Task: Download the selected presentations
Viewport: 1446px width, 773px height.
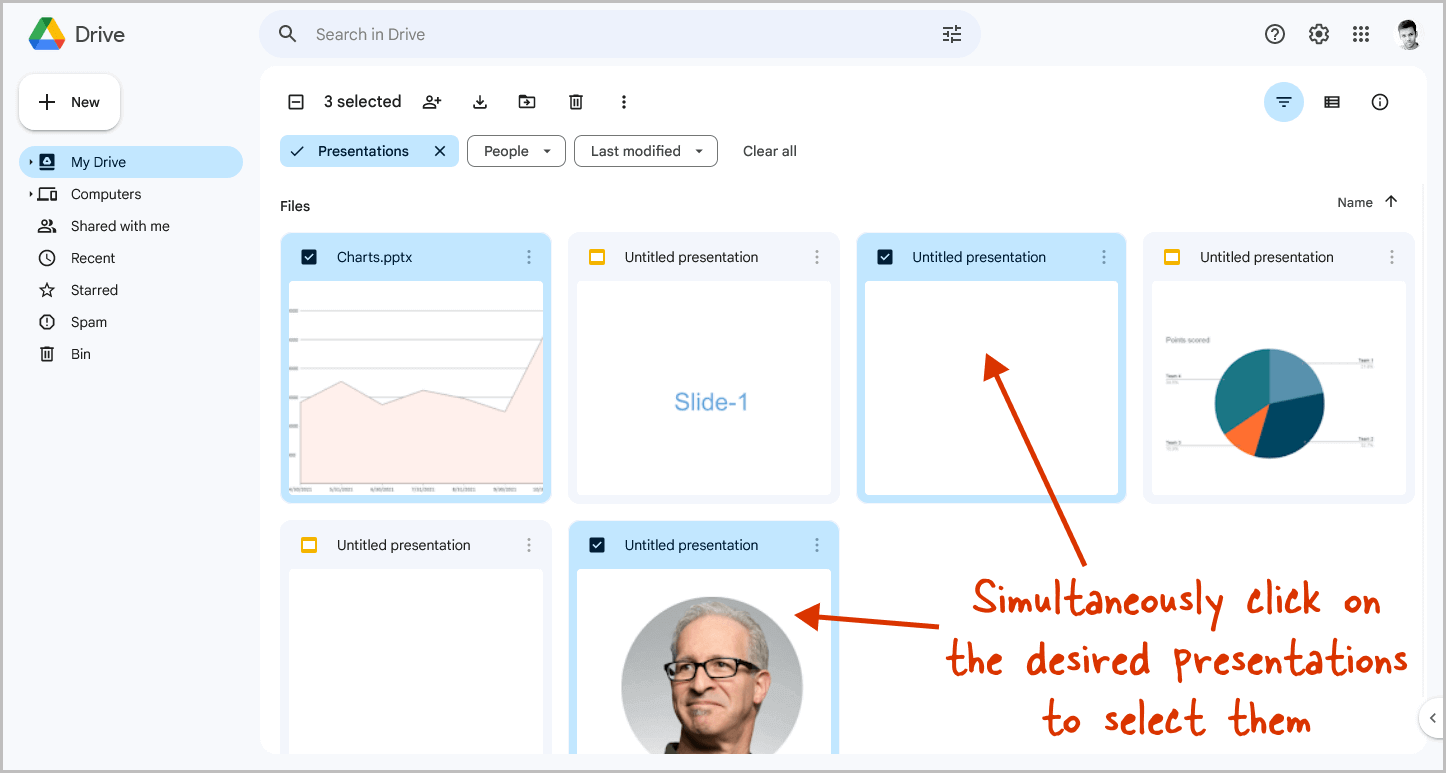Action: (x=480, y=101)
